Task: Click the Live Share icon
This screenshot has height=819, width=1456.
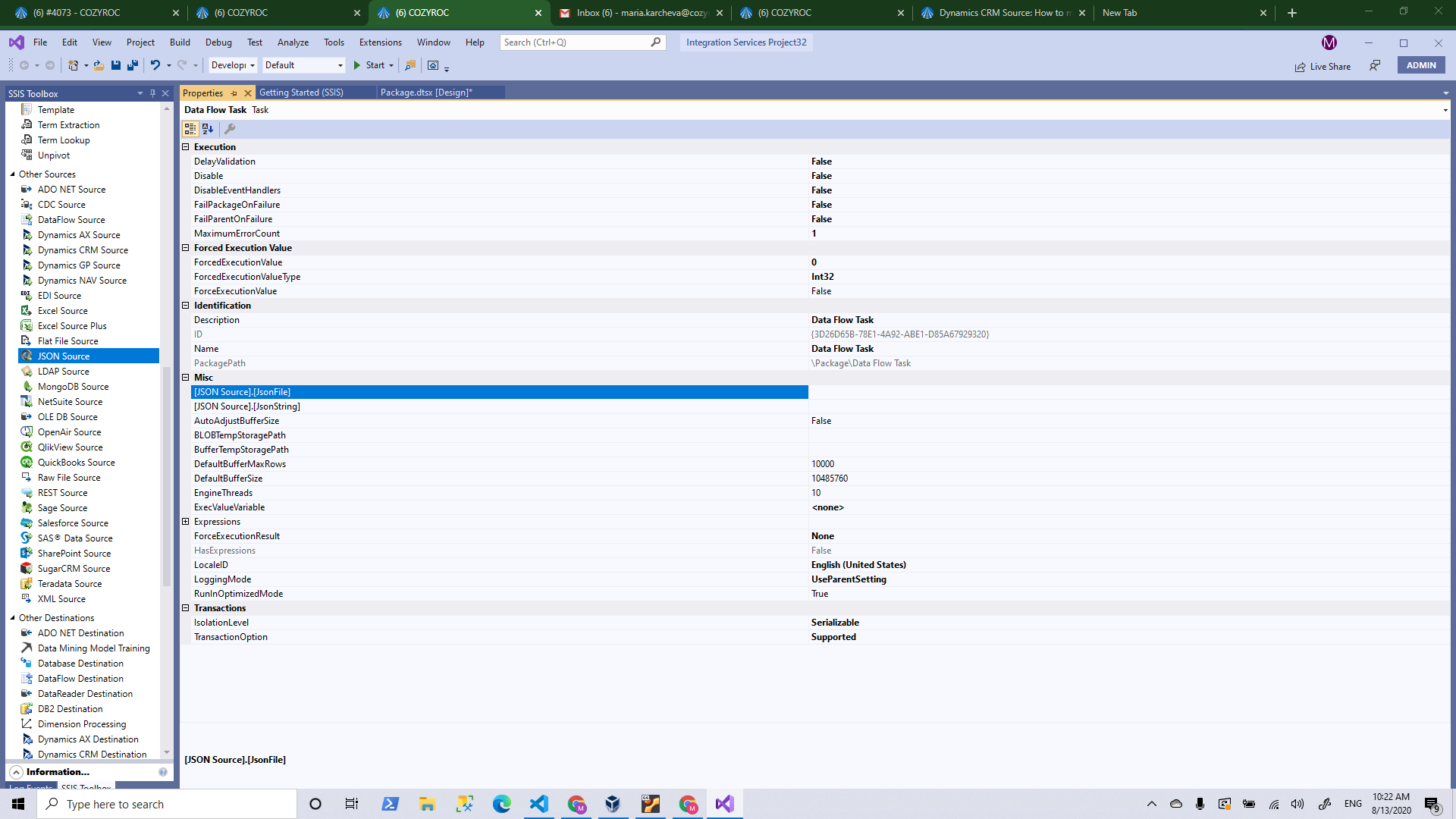Action: pos(1300,67)
